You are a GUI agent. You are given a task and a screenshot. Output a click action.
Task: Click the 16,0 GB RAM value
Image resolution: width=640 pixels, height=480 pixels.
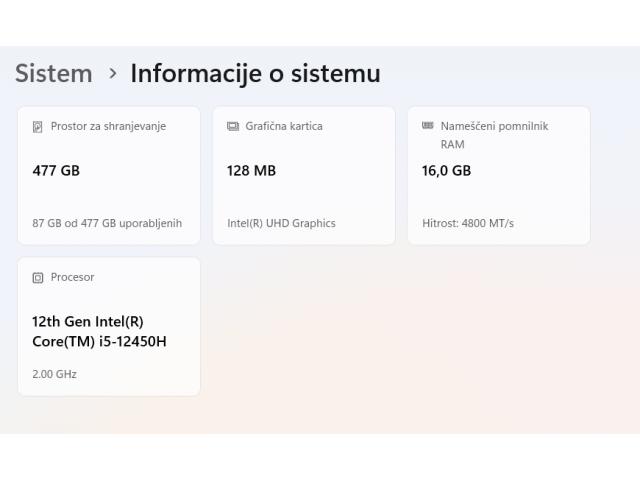(446, 170)
